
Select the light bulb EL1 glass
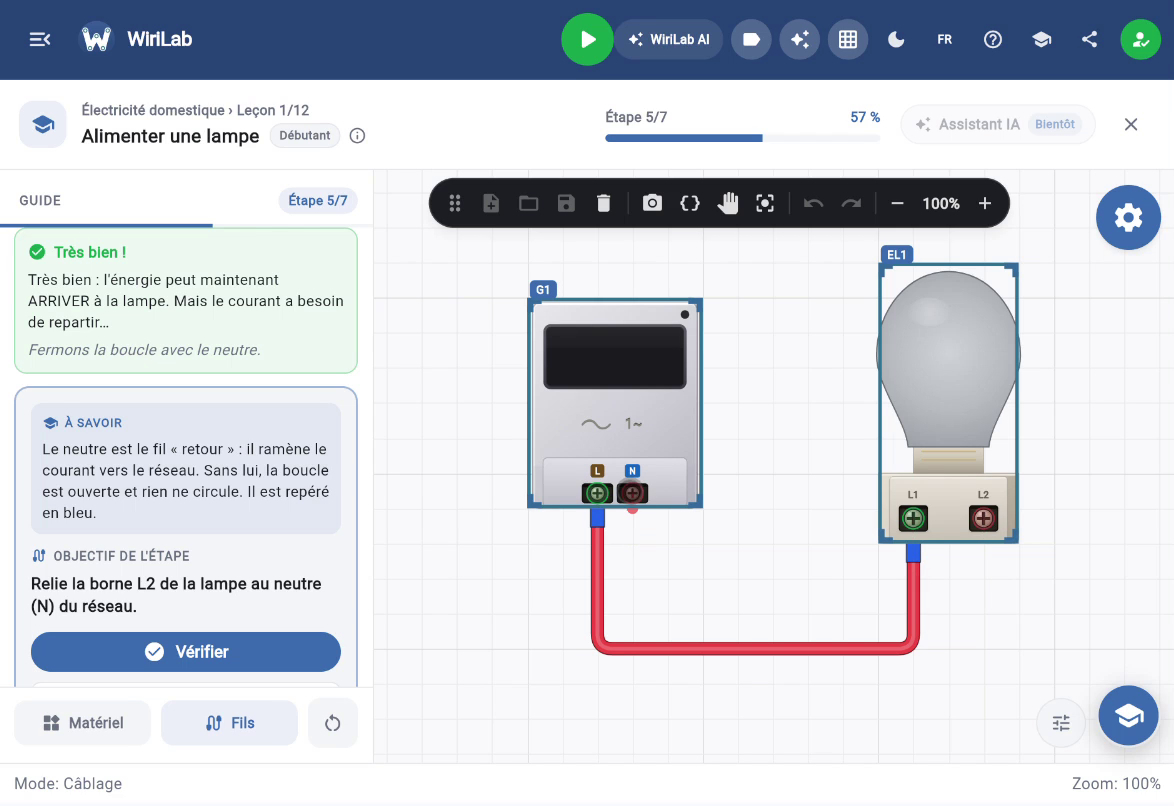click(948, 358)
